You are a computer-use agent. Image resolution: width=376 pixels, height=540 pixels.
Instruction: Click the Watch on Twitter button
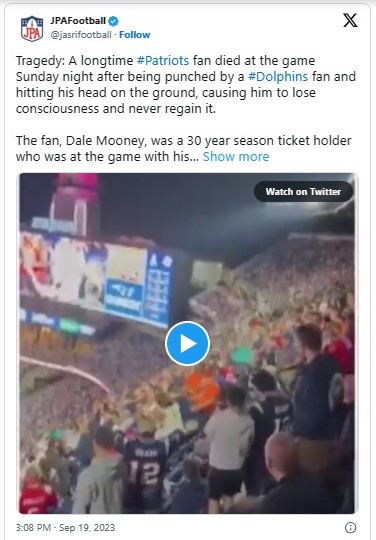tap(303, 191)
